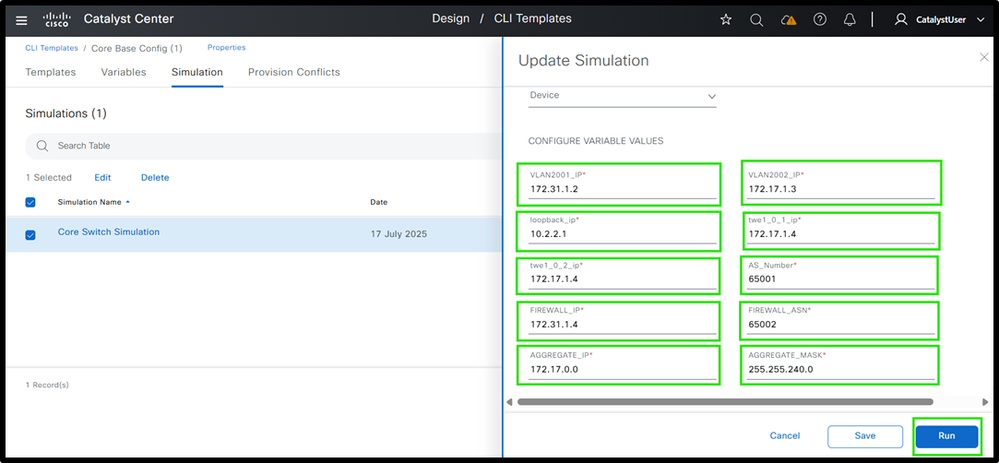Click the Save button
Image resolution: width=999 pixels, height=463 pixels.
pyautogui.click(x=865, y=436)
